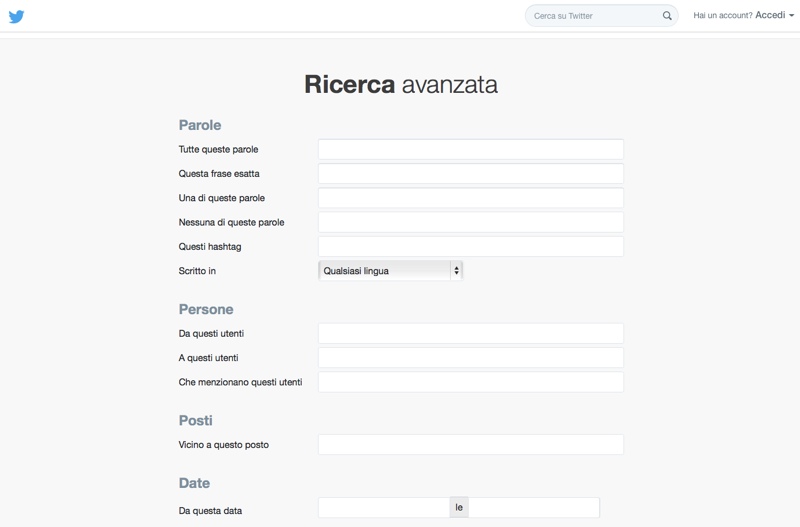Click the Questi hashtag input field

tap(470, 246)
